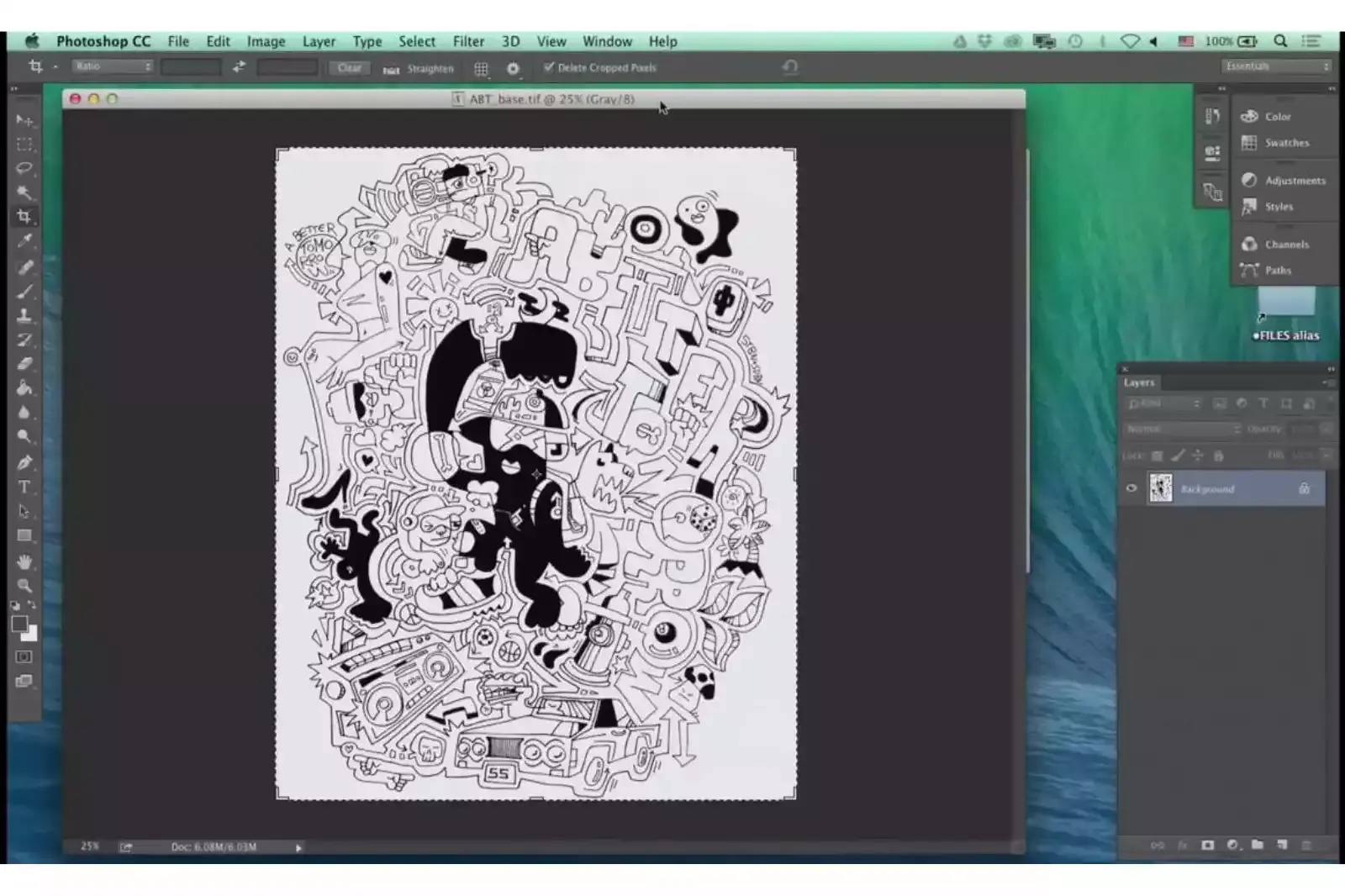The image size is (1345, 896).
Task: Select the Rectangle shape tool
Action: pos(24,535)
